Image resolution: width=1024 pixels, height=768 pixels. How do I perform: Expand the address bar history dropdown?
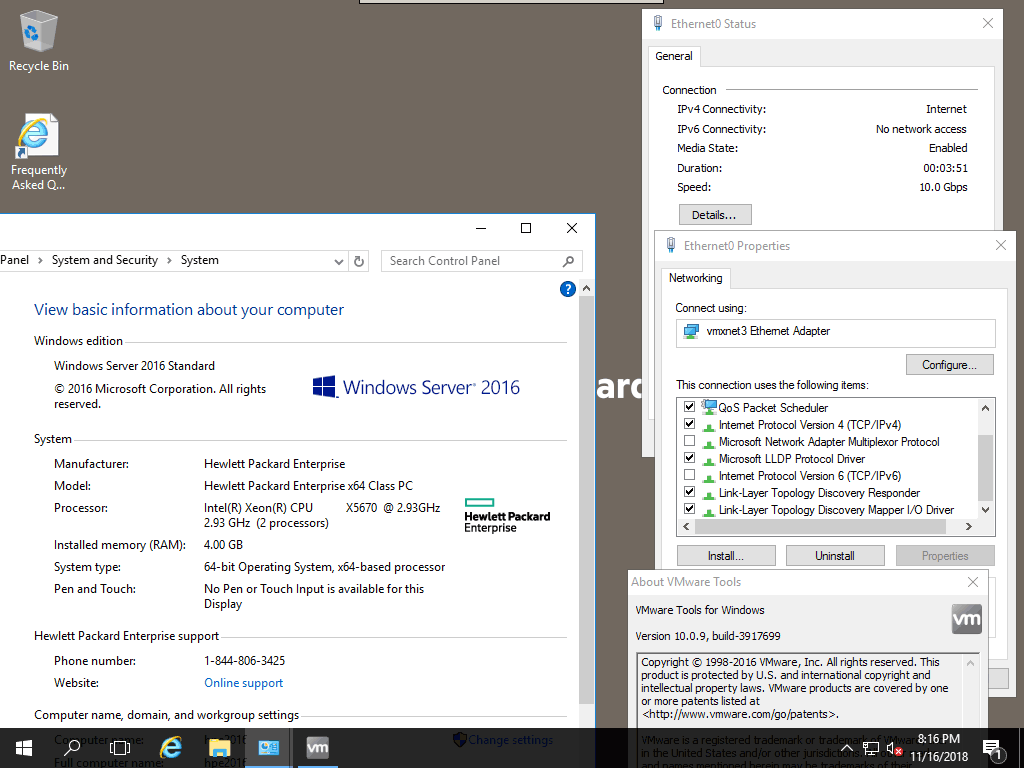tap(338, 261)
